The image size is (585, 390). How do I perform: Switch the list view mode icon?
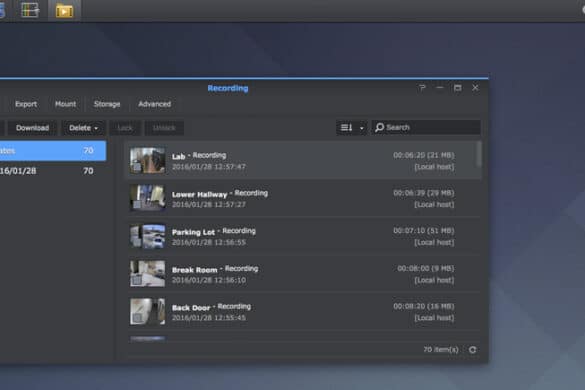pos(346,128)
